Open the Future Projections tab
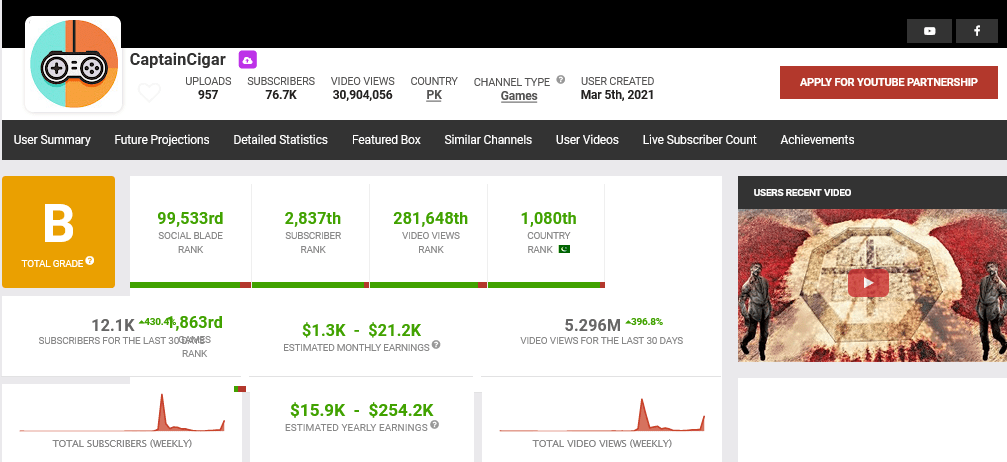The height and width of the screenshot is (462, 1007). pyautogui.click(x=162, y=139)
